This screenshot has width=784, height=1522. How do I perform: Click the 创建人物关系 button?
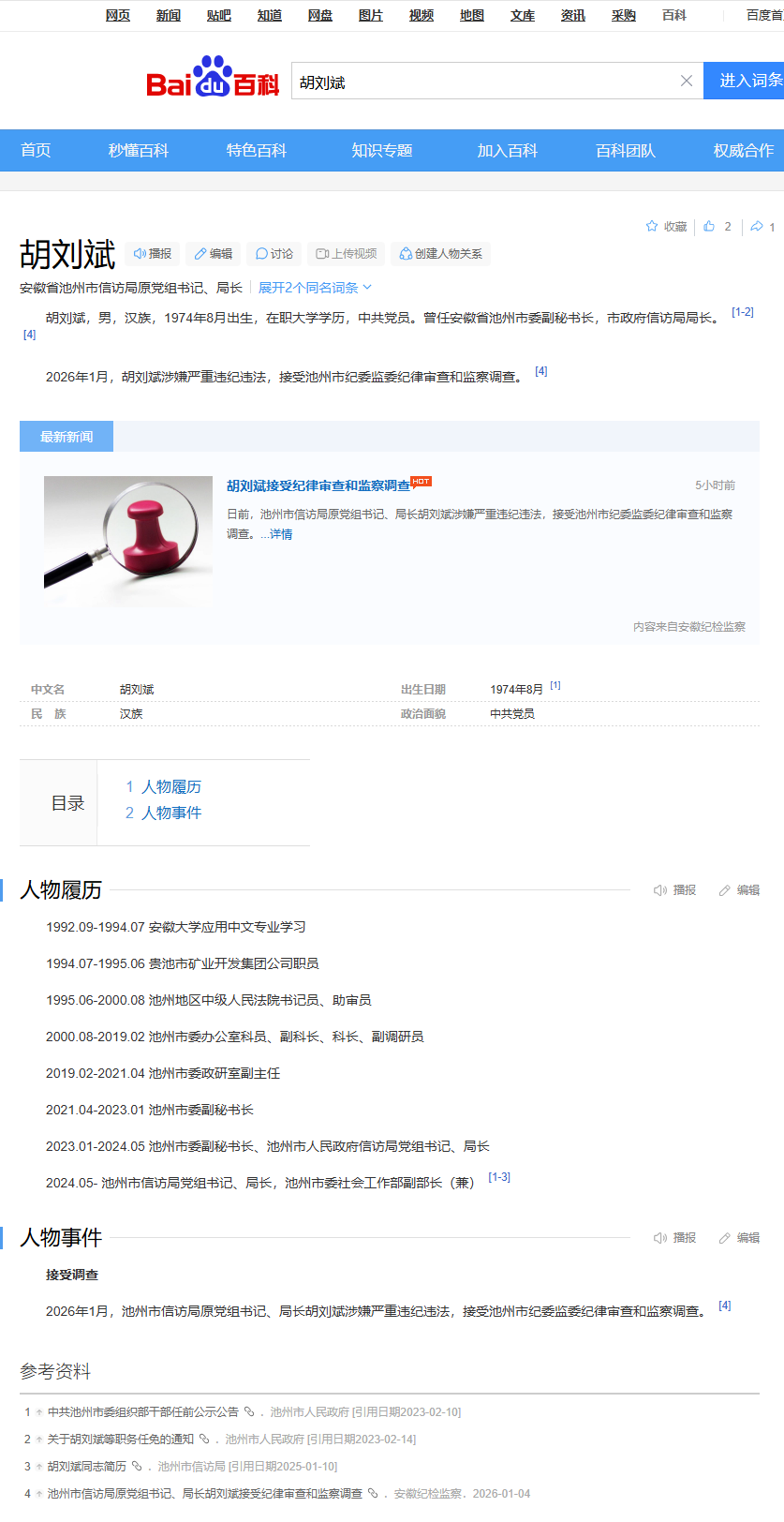click(x=440, y=254)
